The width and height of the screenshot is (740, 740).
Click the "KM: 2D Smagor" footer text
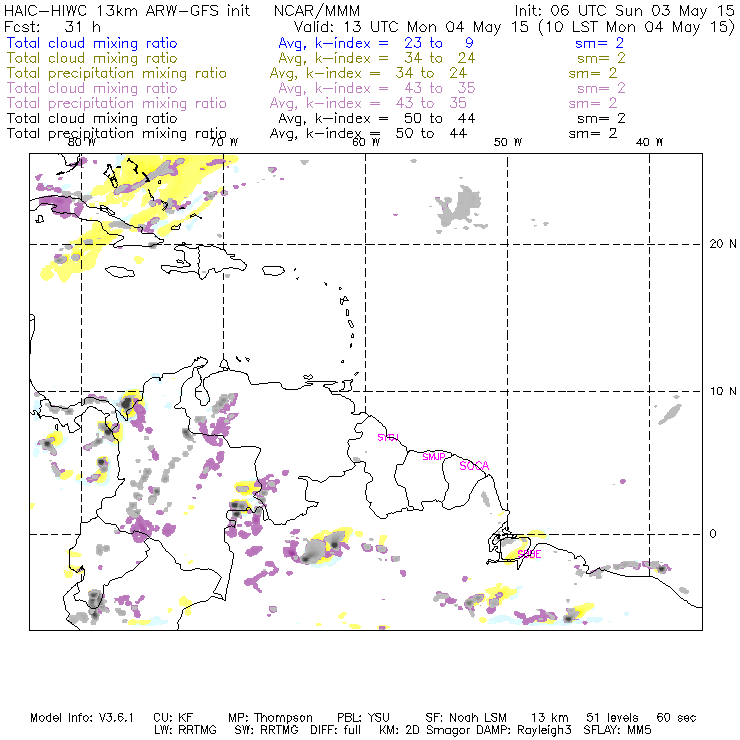(x=426, y=730)
